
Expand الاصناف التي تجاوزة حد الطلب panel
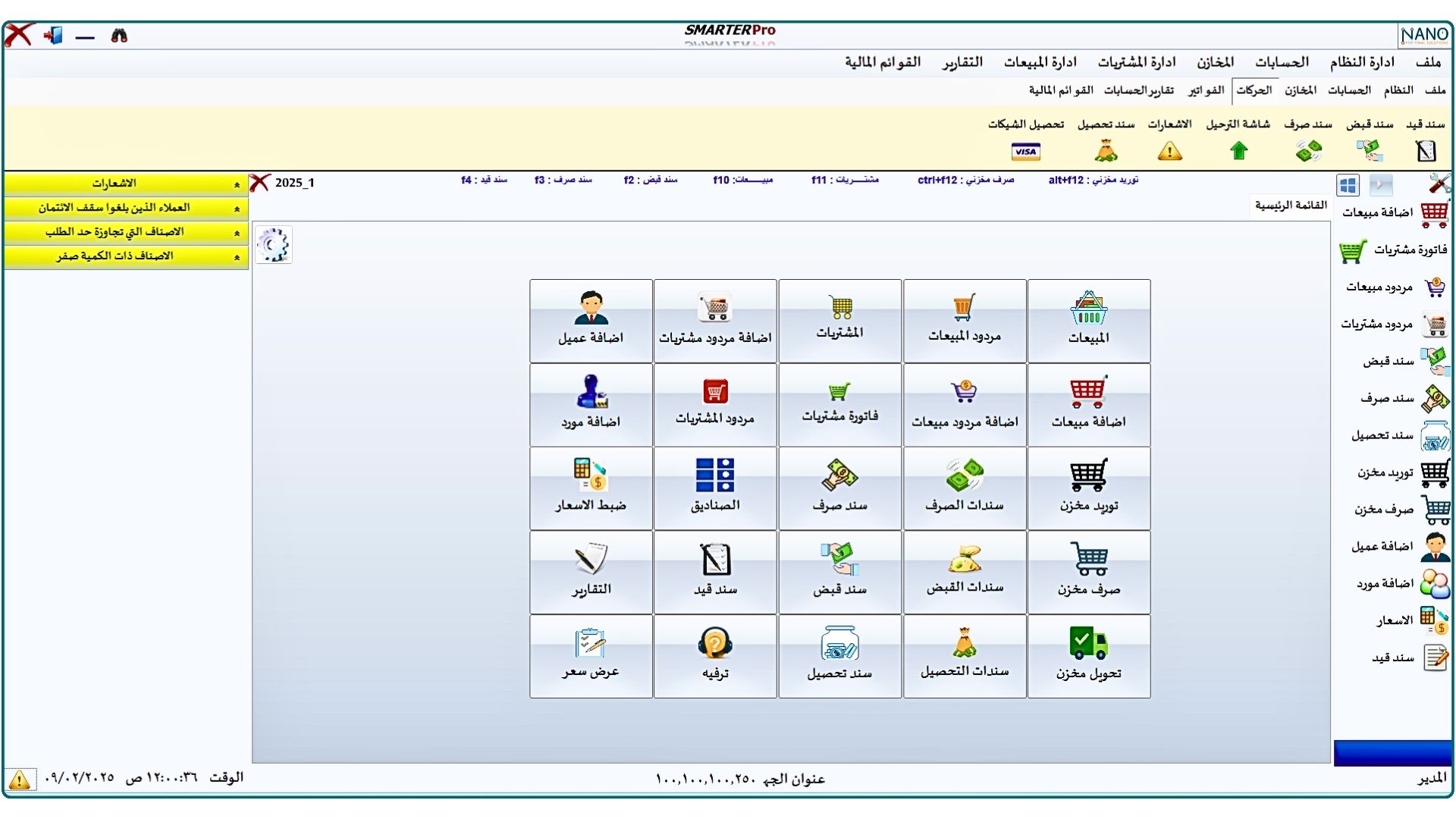126,232
